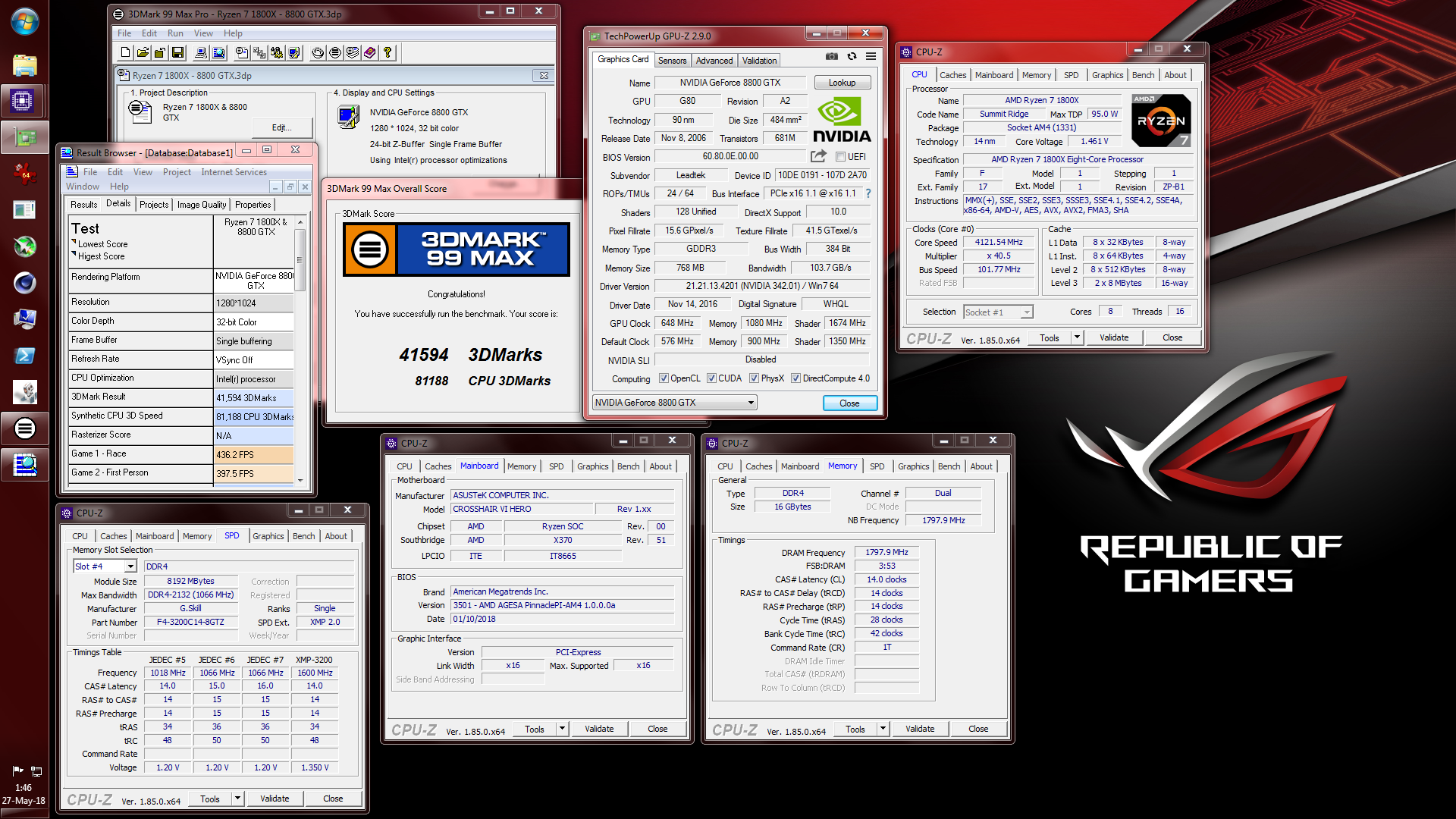Open the Graphics tab in Memory CPU-Z window

coord(913,466)
